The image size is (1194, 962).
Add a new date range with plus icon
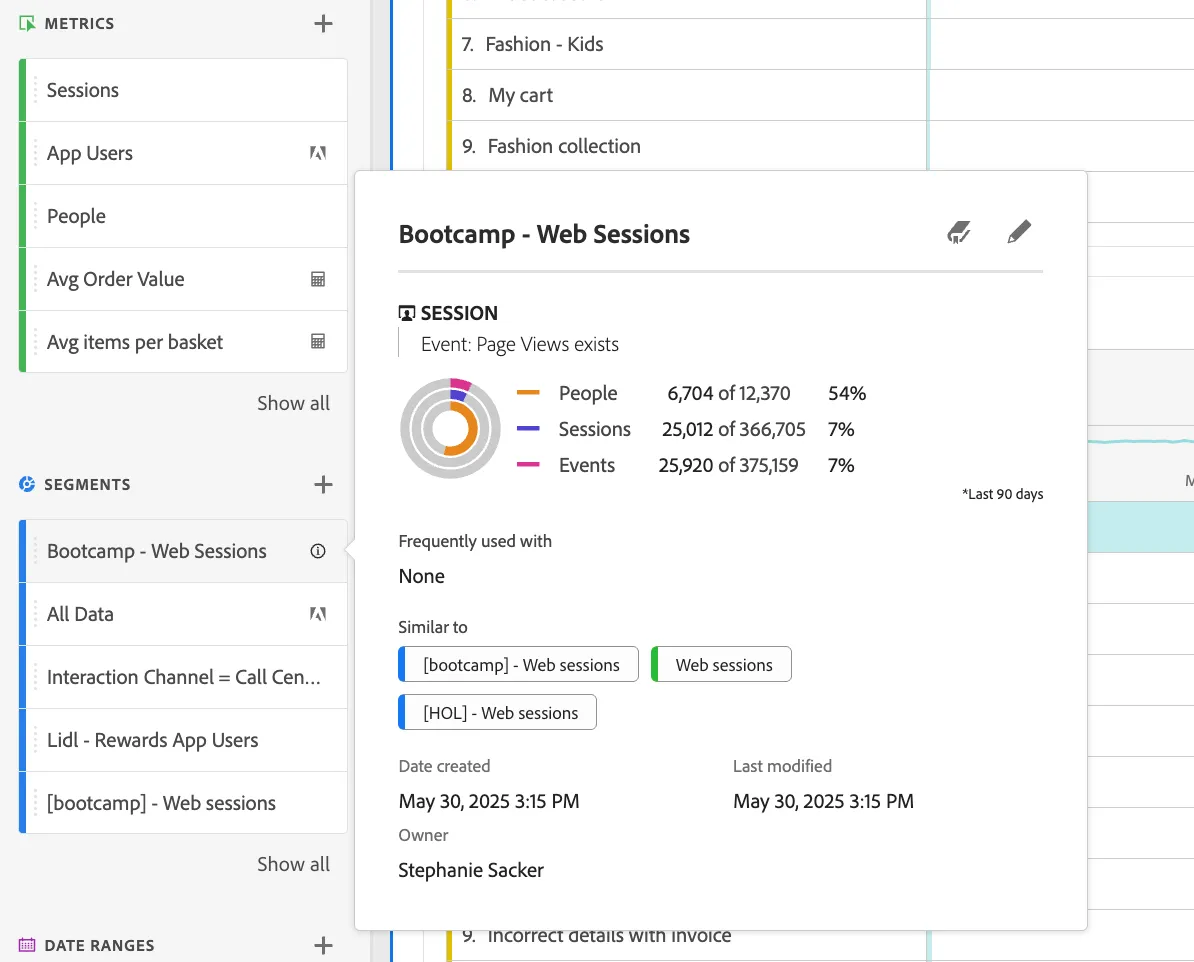[323, 945]
